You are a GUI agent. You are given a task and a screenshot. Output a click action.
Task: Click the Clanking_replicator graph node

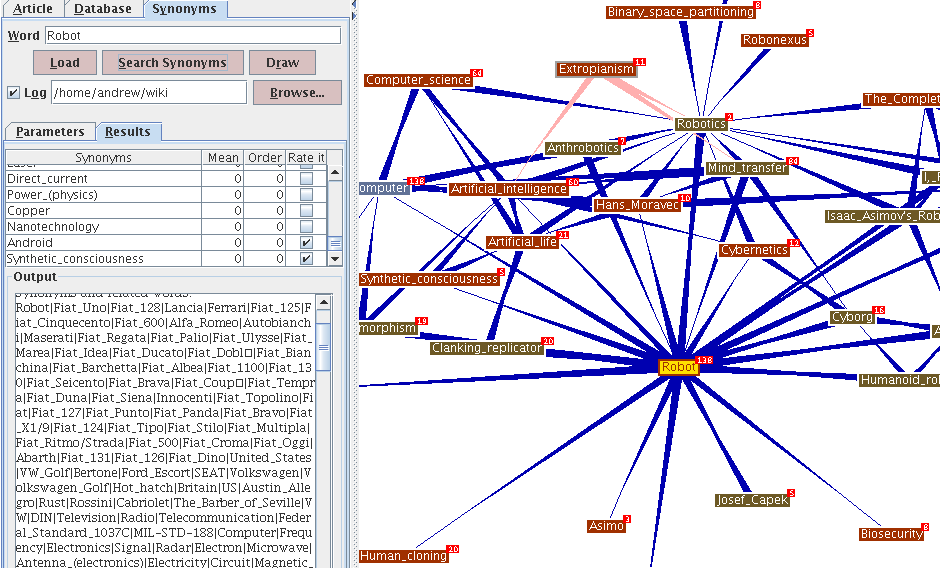[486, 348]
